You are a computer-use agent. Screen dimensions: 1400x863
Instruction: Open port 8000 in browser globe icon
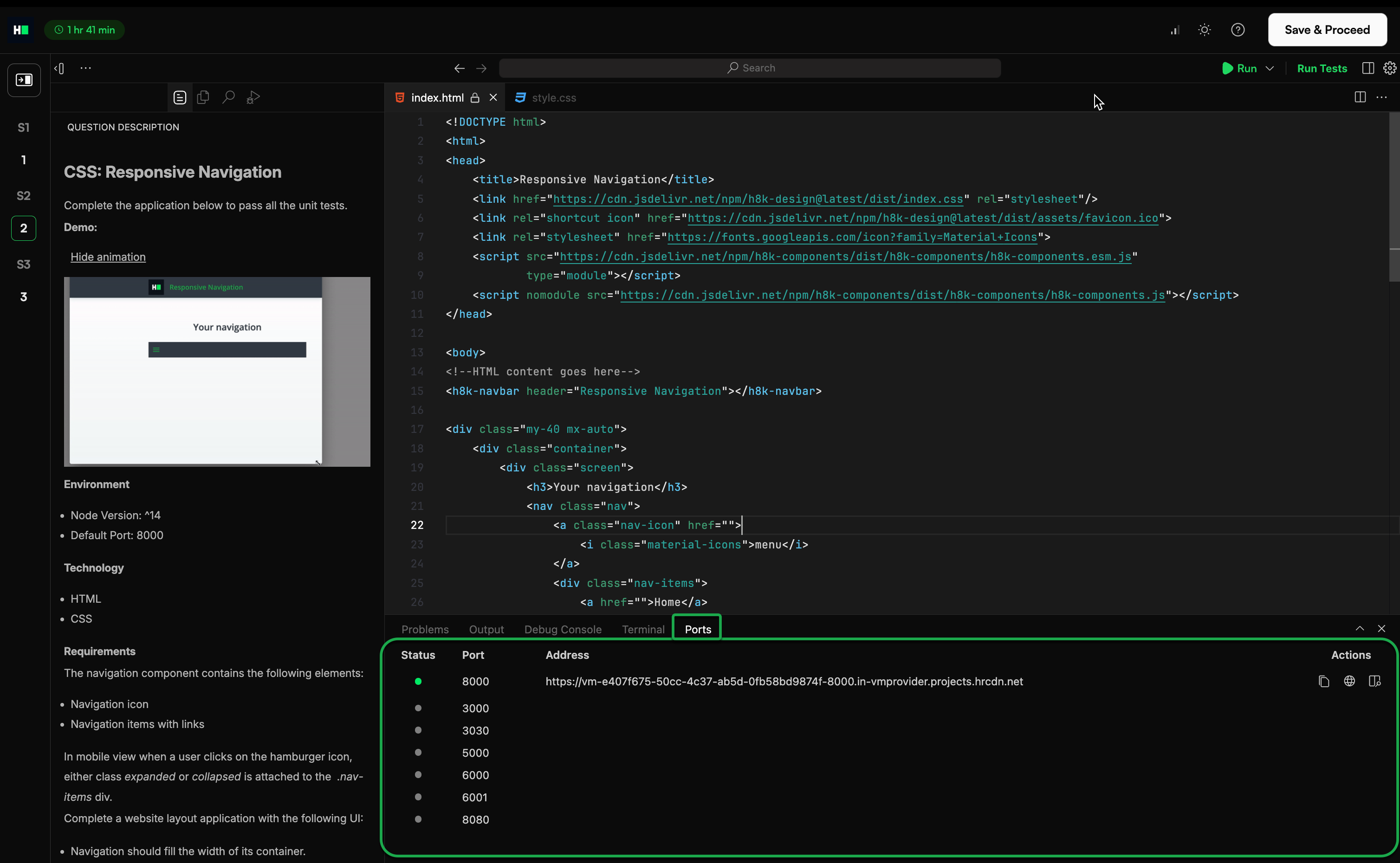click(x=1349, y=681)
